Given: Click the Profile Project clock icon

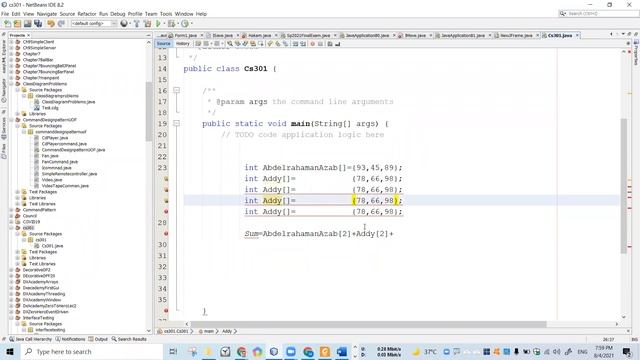Looking at the screenshot, I should pyautogui.click(x=184, y=24).
